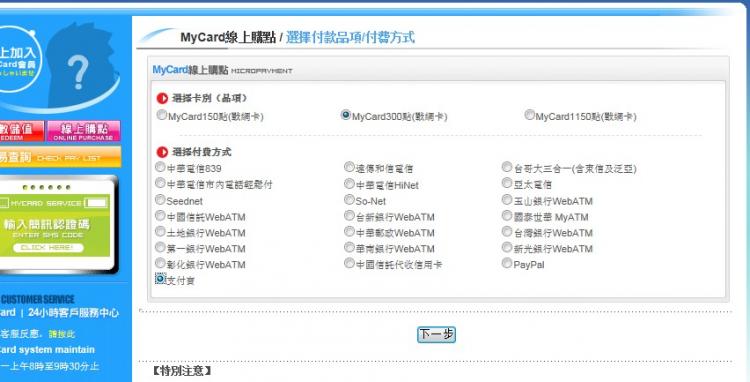Open the orange Check Pay List button
This screenshot has width=750, height=382.
[x=60, y=157]
